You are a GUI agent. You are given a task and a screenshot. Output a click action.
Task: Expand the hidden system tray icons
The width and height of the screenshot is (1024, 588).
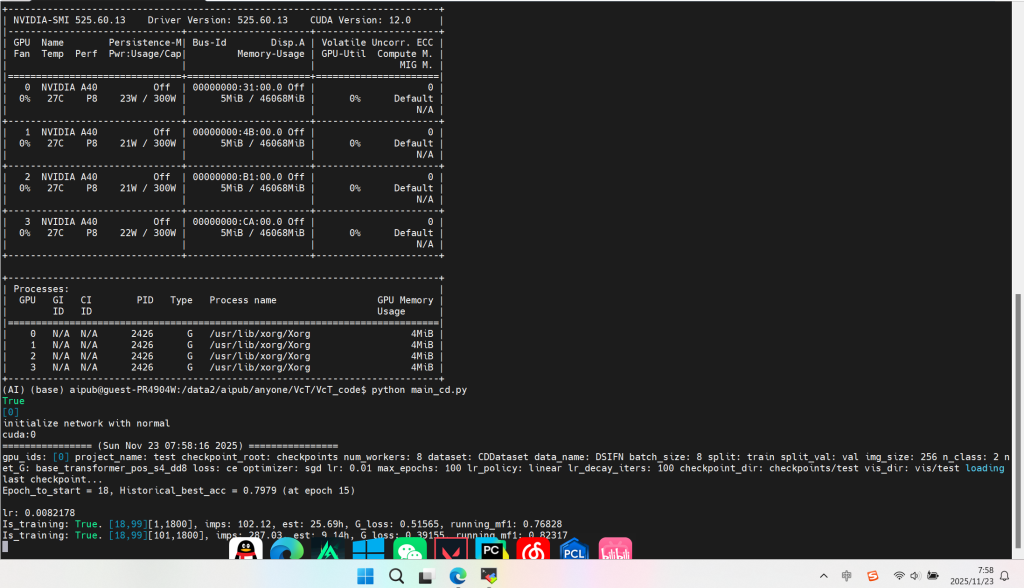tap(824, 576)
